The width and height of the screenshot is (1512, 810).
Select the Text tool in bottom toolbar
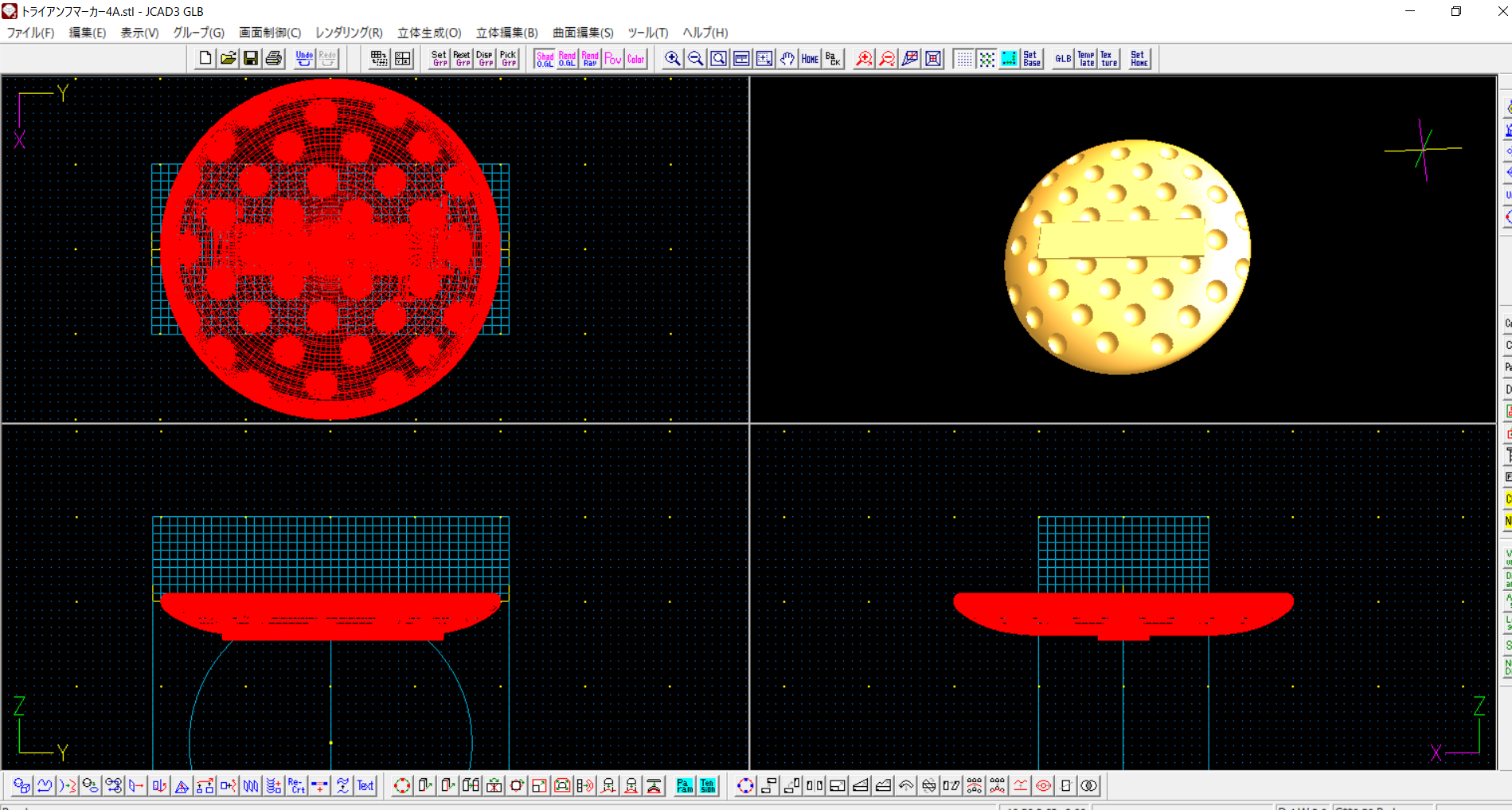[365, 786]
